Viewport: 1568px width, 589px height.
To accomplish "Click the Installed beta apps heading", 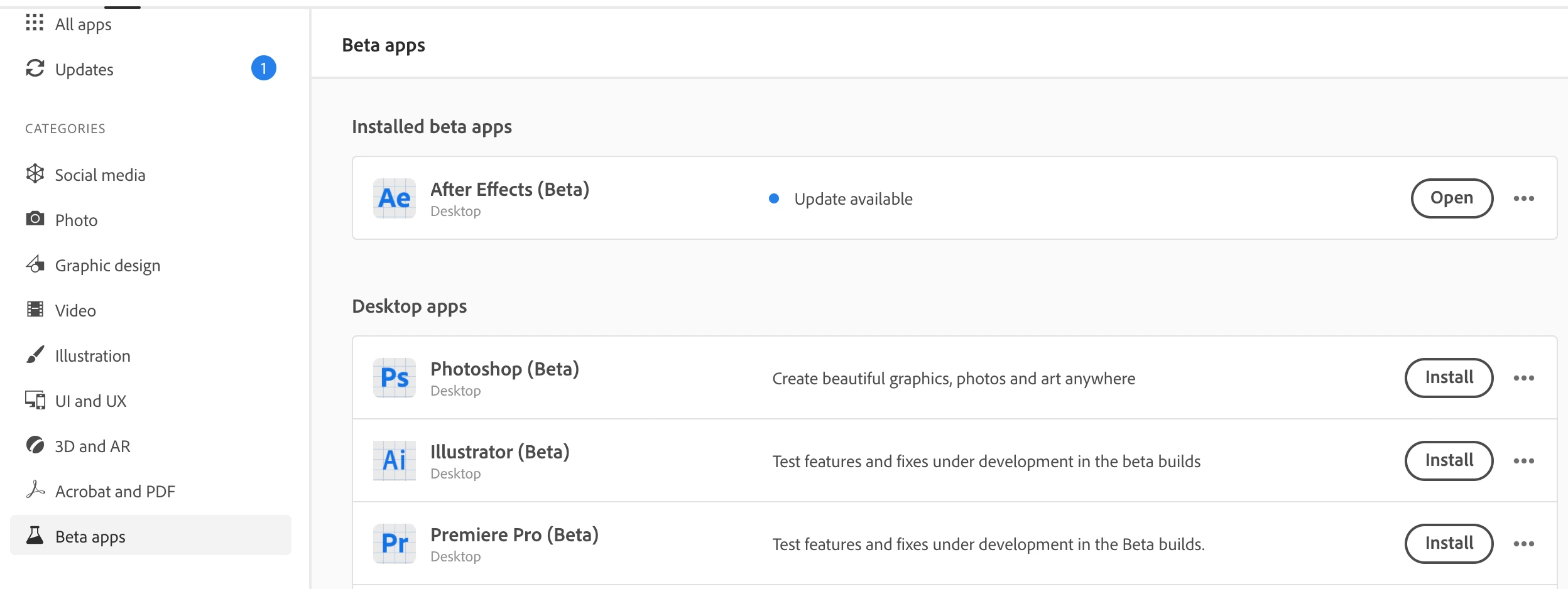I will pyautogui.click(x=432, y=127).
